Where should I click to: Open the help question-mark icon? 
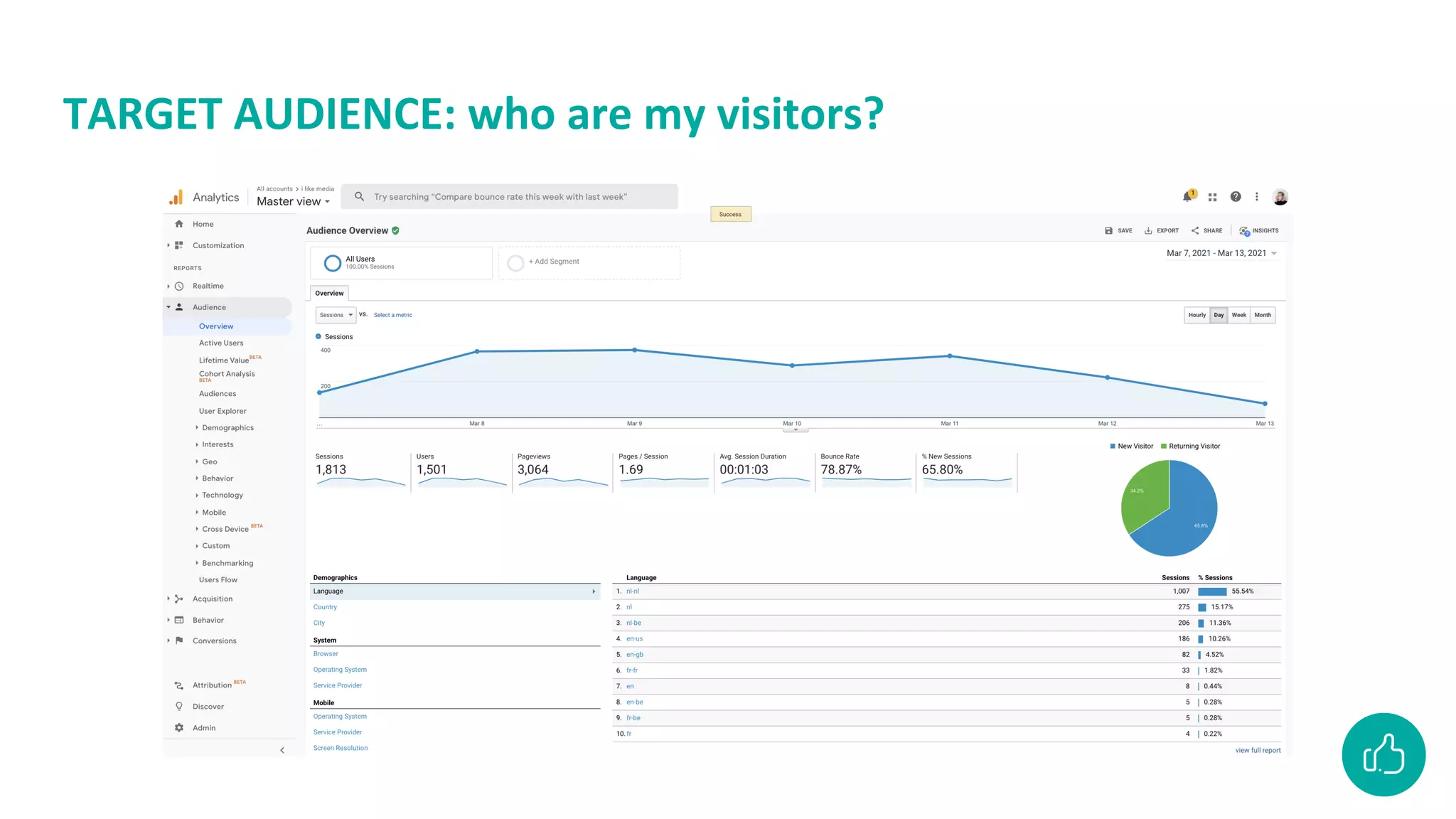[1236, 197]
